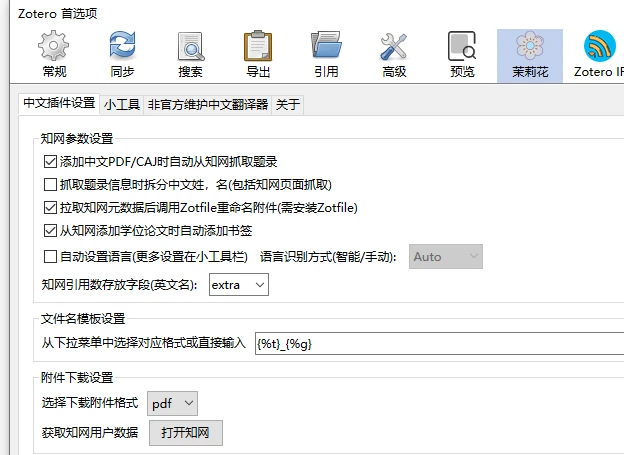The width and height of the screenshot is (624, 455).
Task: Open the 同步 sync preferences pane
Action: click(x=122, y=55)
